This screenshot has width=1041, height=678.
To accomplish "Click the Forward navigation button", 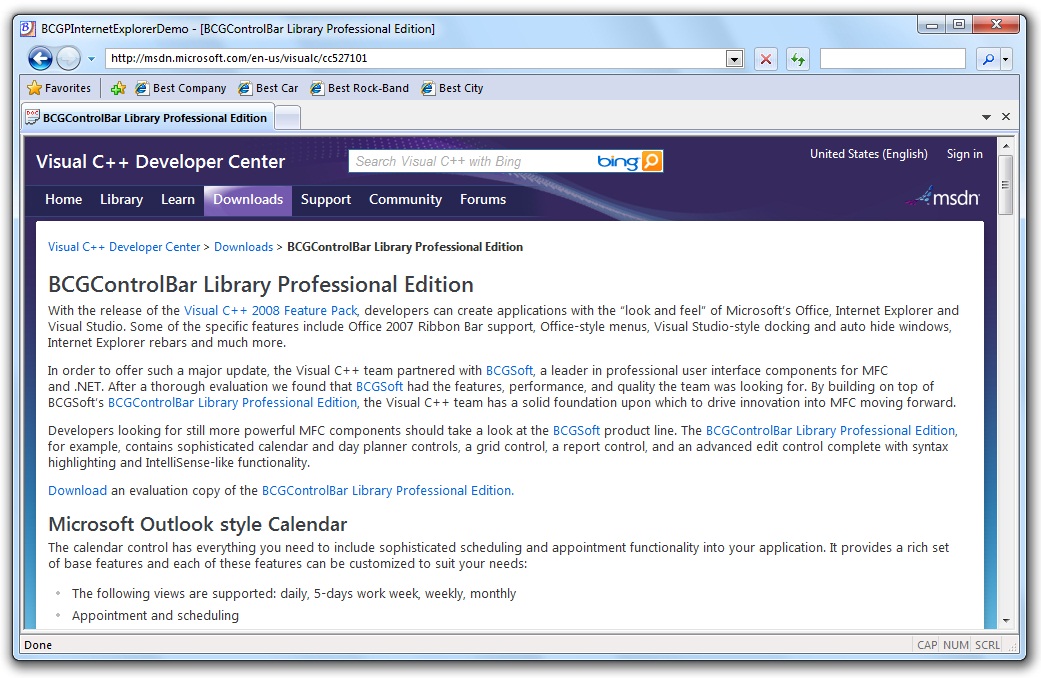I will pos(68,59).
